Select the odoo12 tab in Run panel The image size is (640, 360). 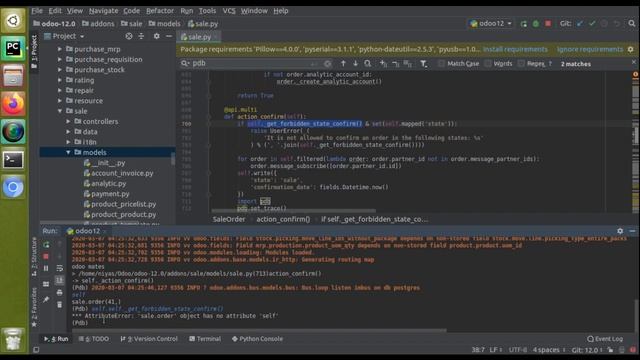coord(87,231)
